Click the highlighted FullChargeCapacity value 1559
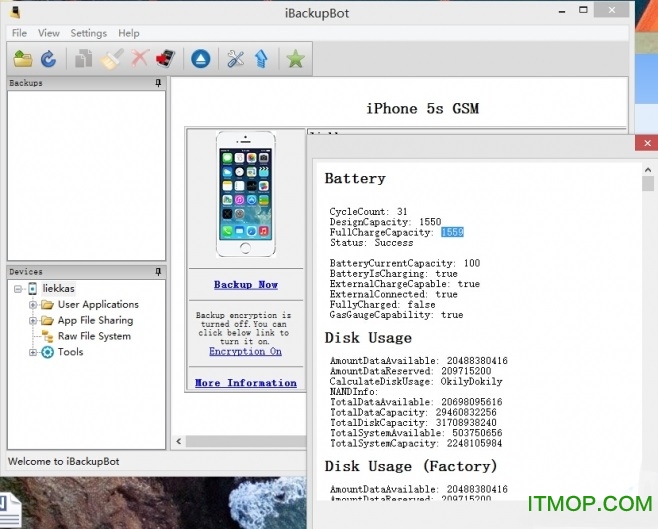The image size is (658, 529). coord(452,232)
